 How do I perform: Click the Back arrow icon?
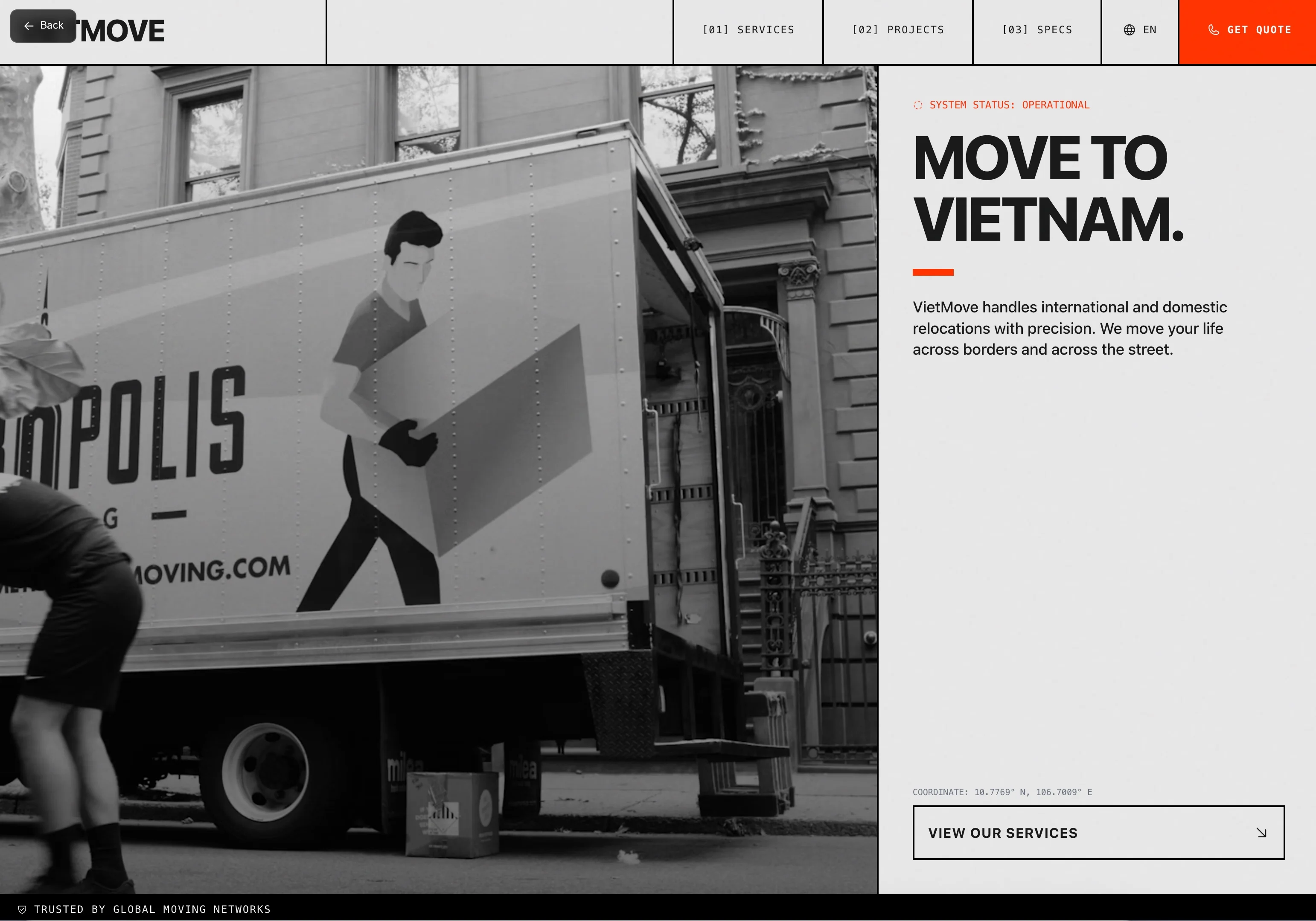[29, 26]
